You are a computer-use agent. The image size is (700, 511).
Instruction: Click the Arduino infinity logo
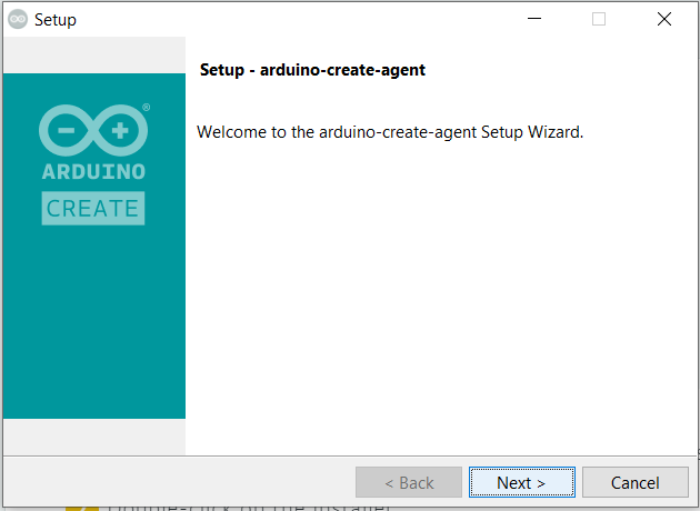(94, 130)
